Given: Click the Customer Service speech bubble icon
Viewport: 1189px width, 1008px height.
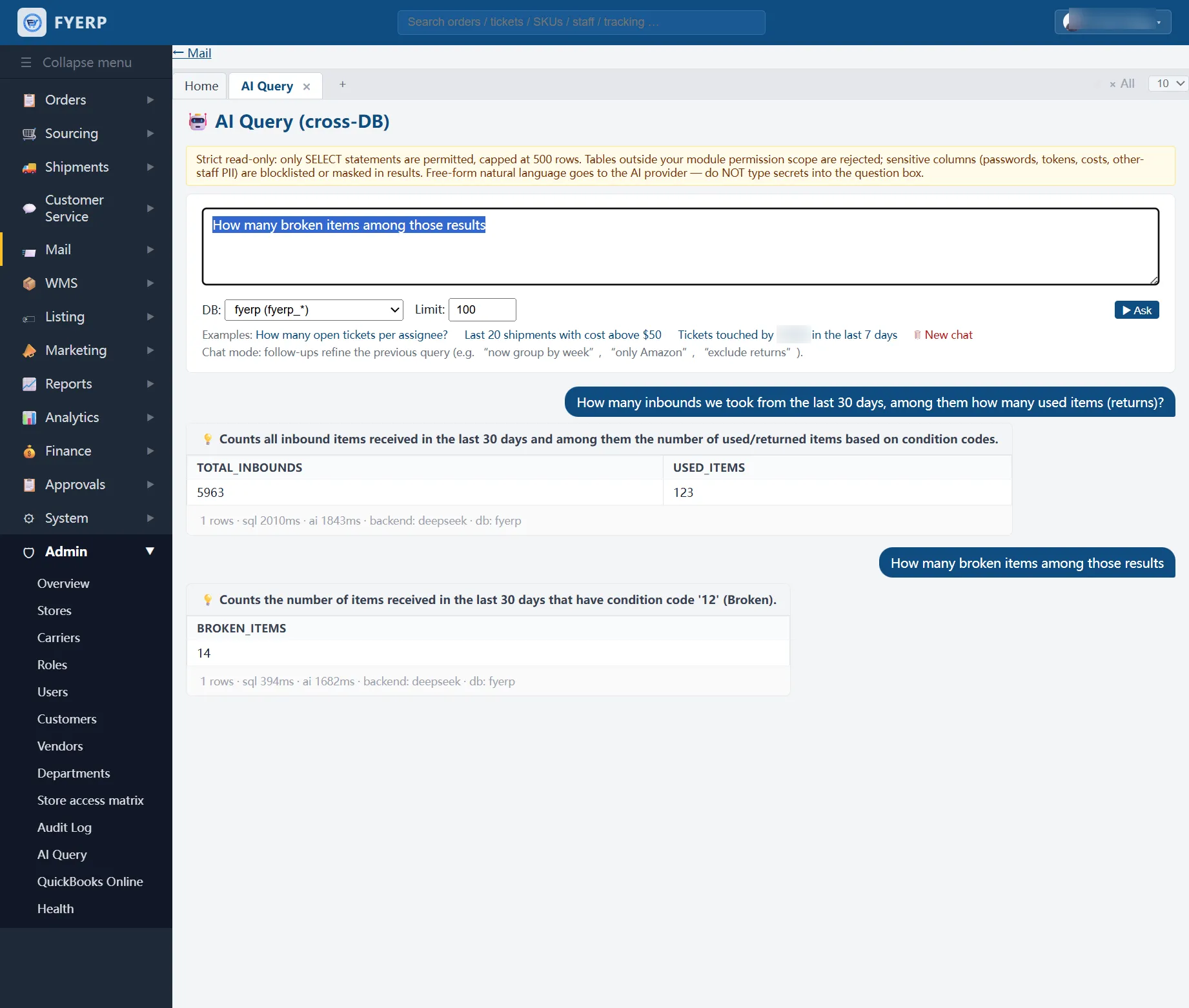Looking at the screenshot, I should [29, 208].
